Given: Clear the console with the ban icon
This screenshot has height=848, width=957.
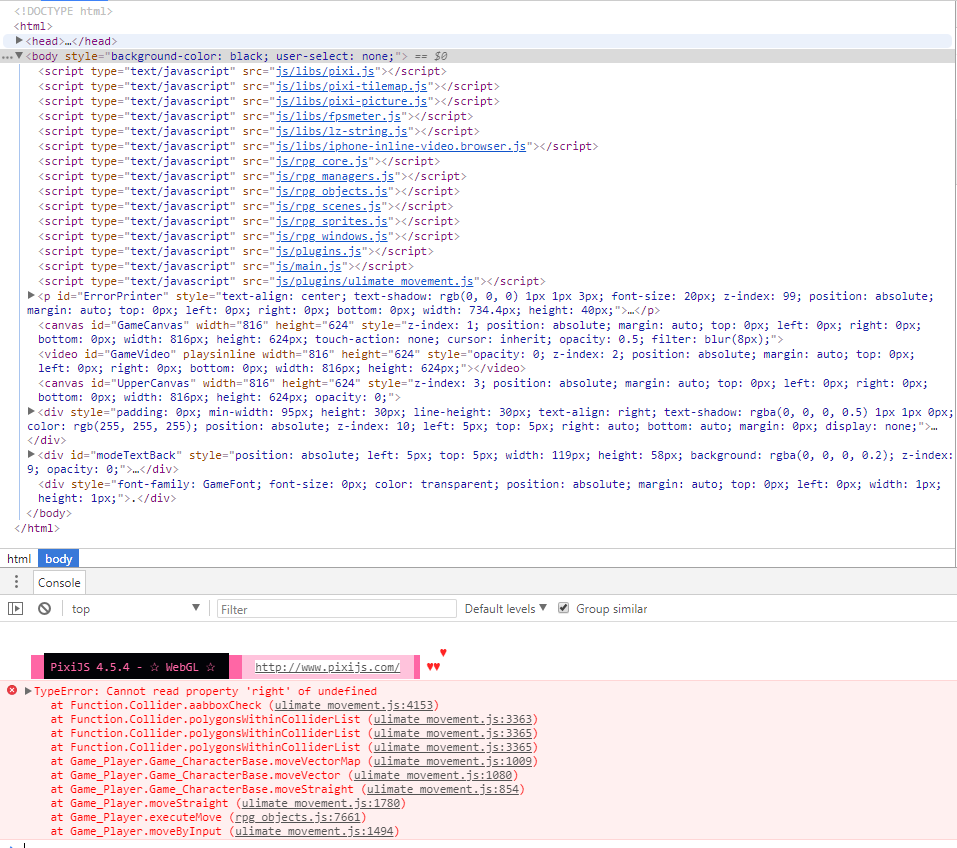Looking at the screenshot, I should pos(45,609).
